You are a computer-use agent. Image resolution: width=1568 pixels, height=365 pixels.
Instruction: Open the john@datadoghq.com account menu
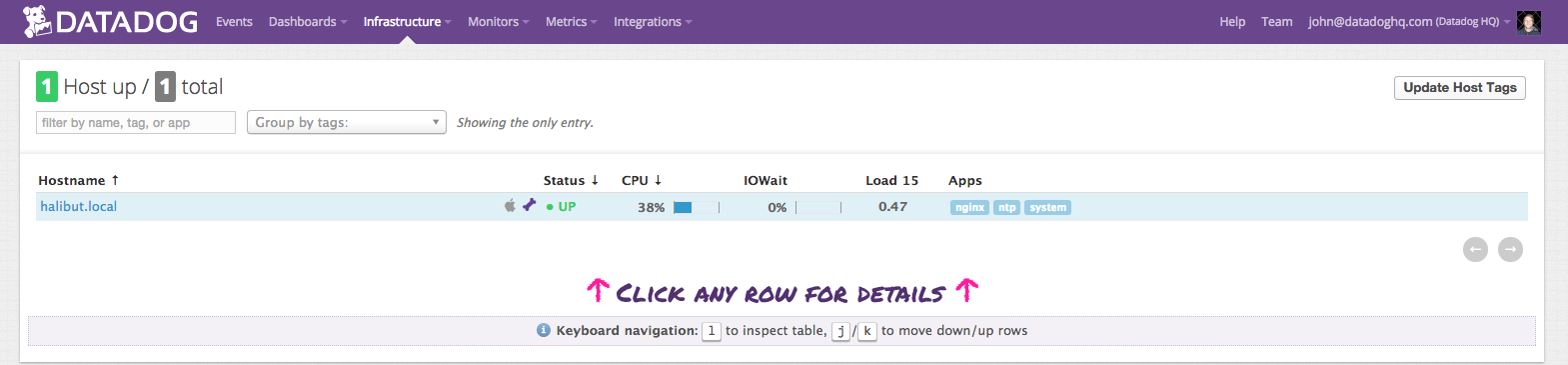pos(1409,22)
